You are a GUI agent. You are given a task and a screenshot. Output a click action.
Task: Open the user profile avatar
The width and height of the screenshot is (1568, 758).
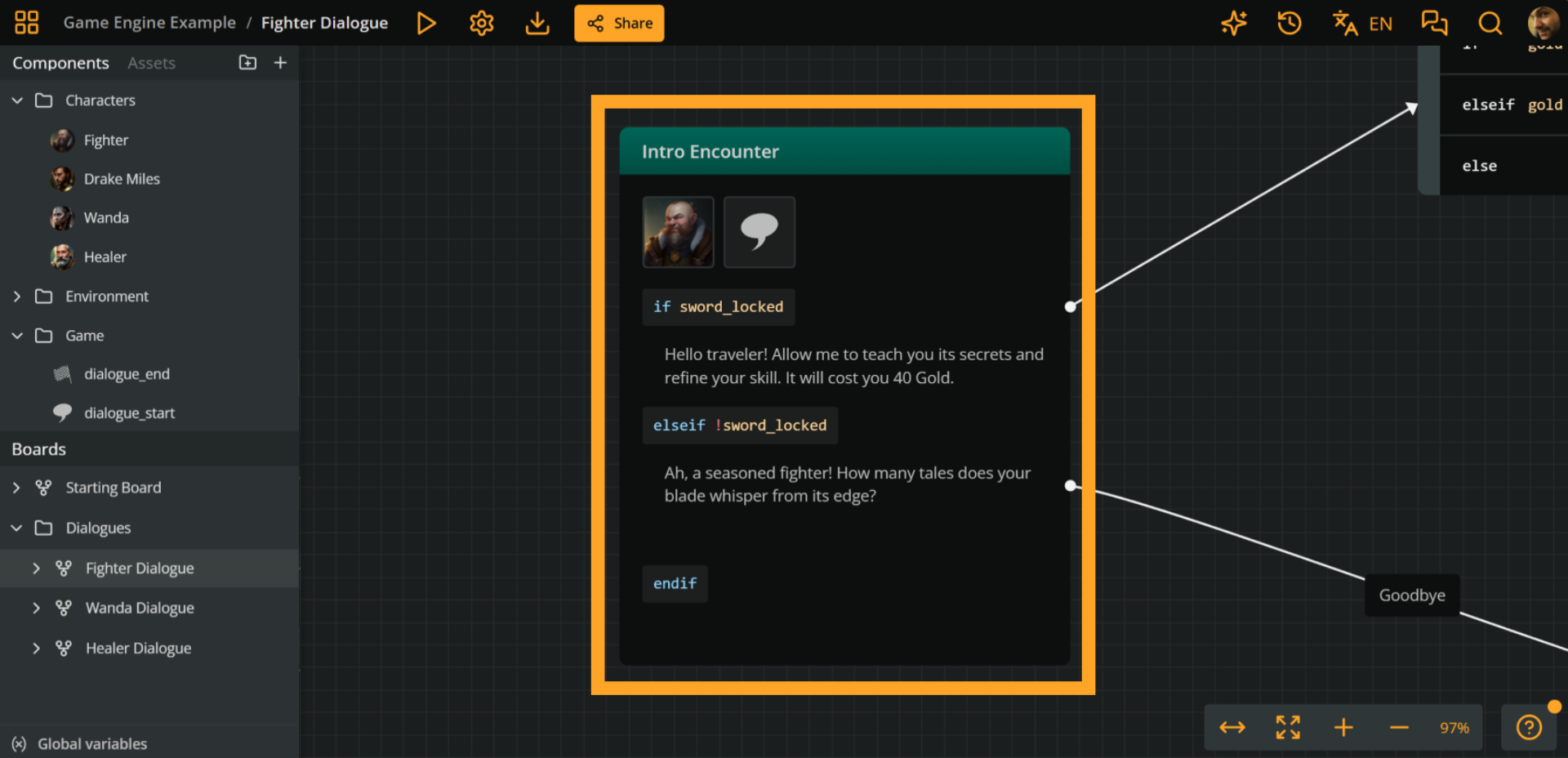1543,23
